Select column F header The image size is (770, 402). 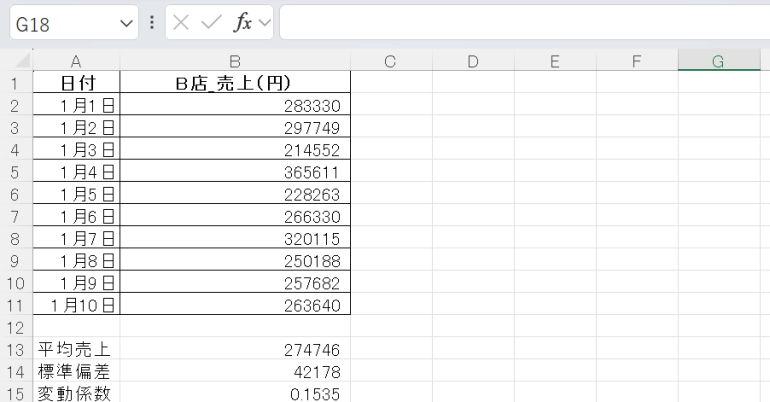click(x=637, y=61)
